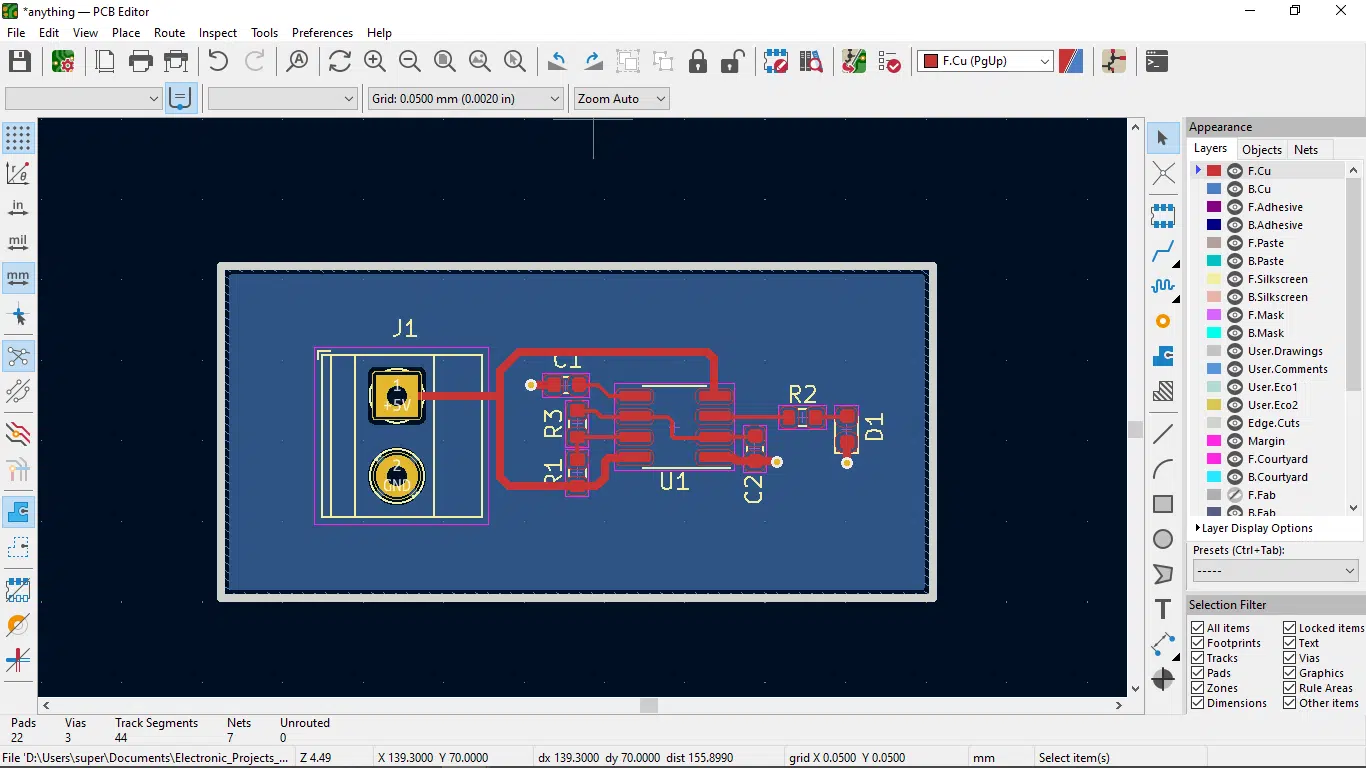Click the Print icon
Screen dimensions: 1366x768
coord(141,61)
